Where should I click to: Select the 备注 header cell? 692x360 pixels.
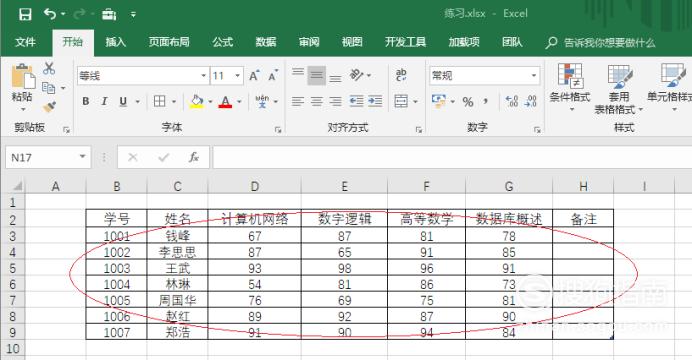(583, 219)
